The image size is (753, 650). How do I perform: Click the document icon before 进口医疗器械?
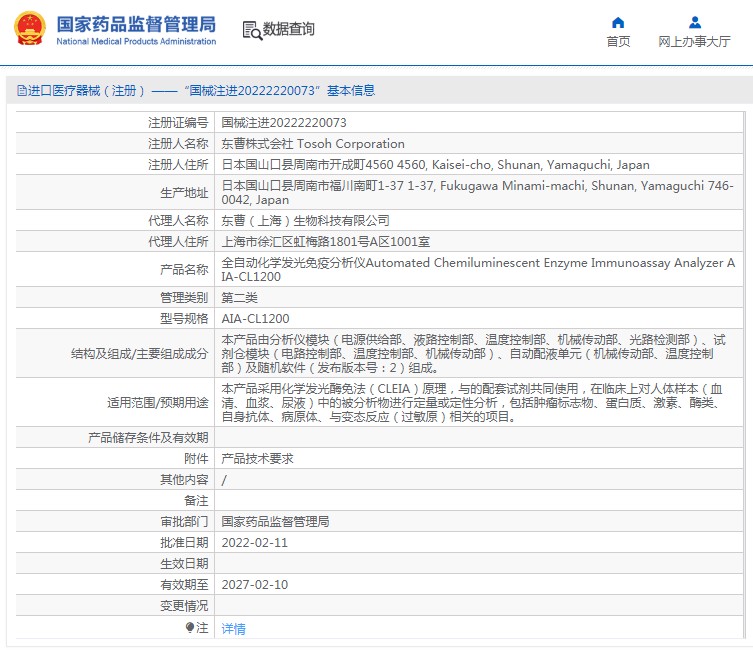click(22, 90)
